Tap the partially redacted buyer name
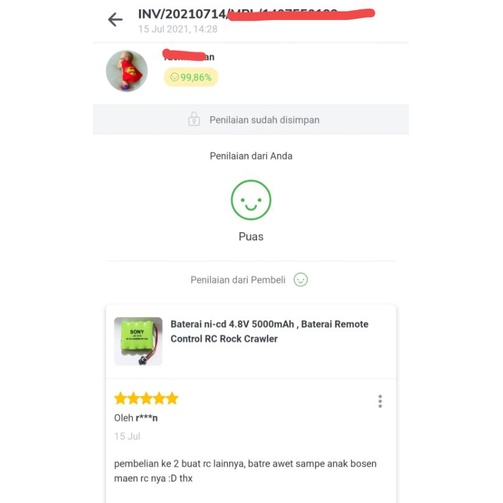The height and width of the screenshot is (503, 503). (x=189, y=56)
